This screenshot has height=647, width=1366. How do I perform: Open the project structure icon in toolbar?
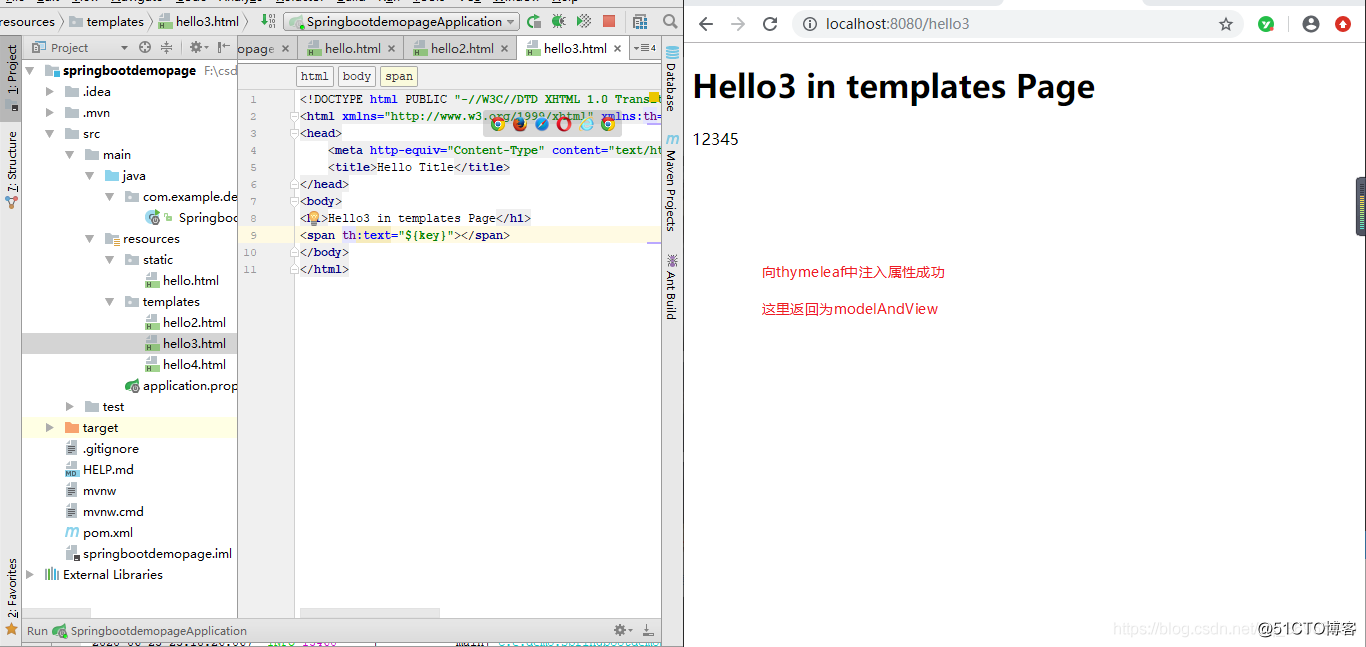tap(641, 21)
